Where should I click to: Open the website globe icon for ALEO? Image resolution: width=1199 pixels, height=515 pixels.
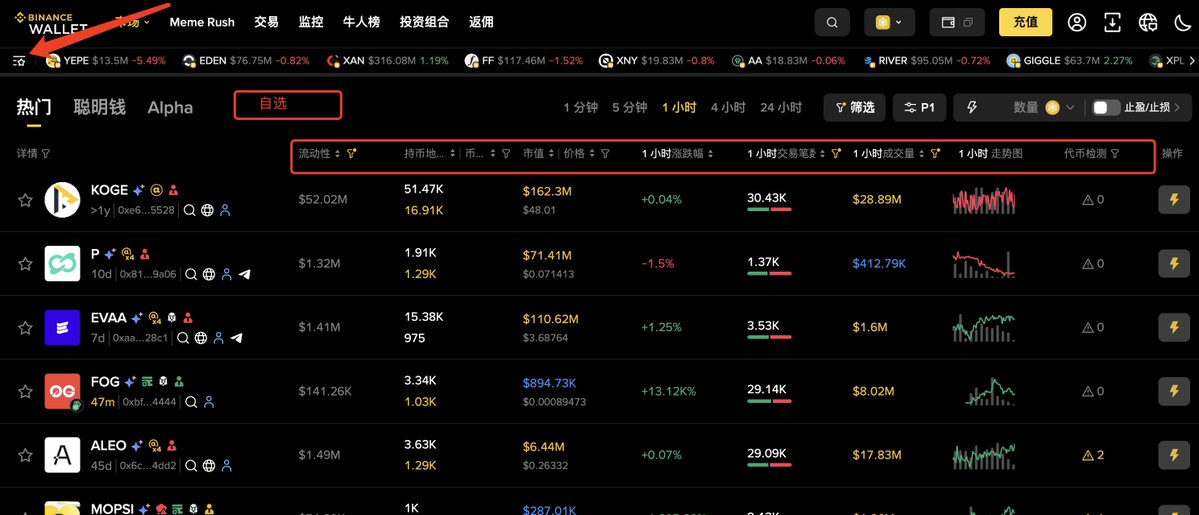click(x=209, y=465)
